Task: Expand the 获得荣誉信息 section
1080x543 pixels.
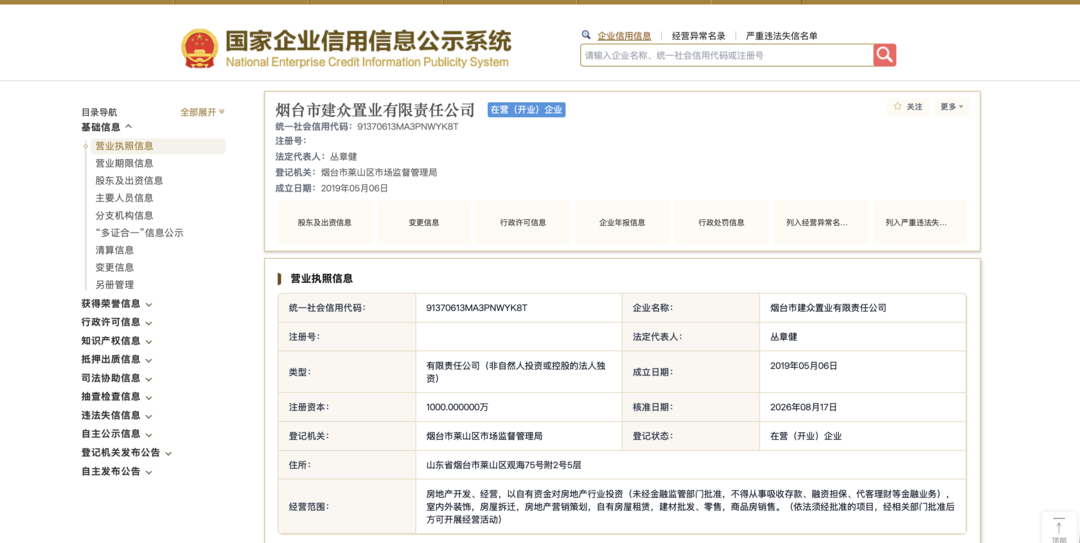Action: click(x=116, y=303)
